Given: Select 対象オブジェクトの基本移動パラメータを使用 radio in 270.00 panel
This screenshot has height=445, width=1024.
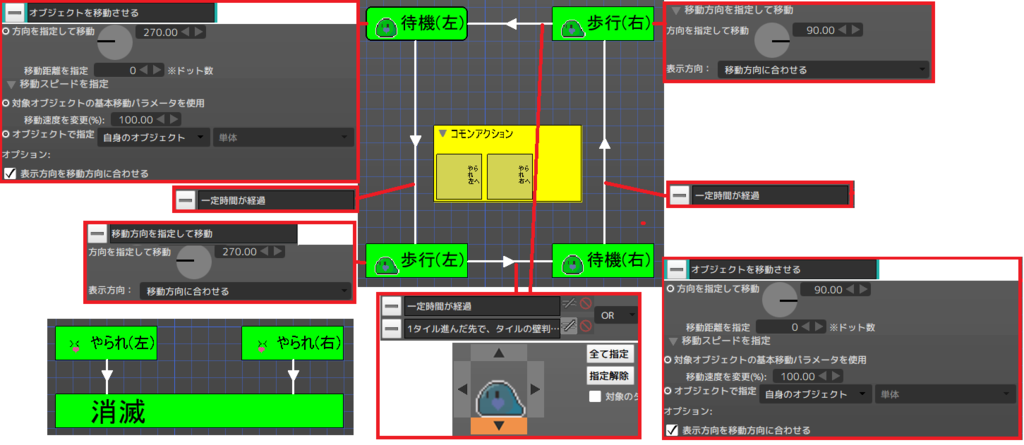Looking at the screenshot, I should (6, 103).
